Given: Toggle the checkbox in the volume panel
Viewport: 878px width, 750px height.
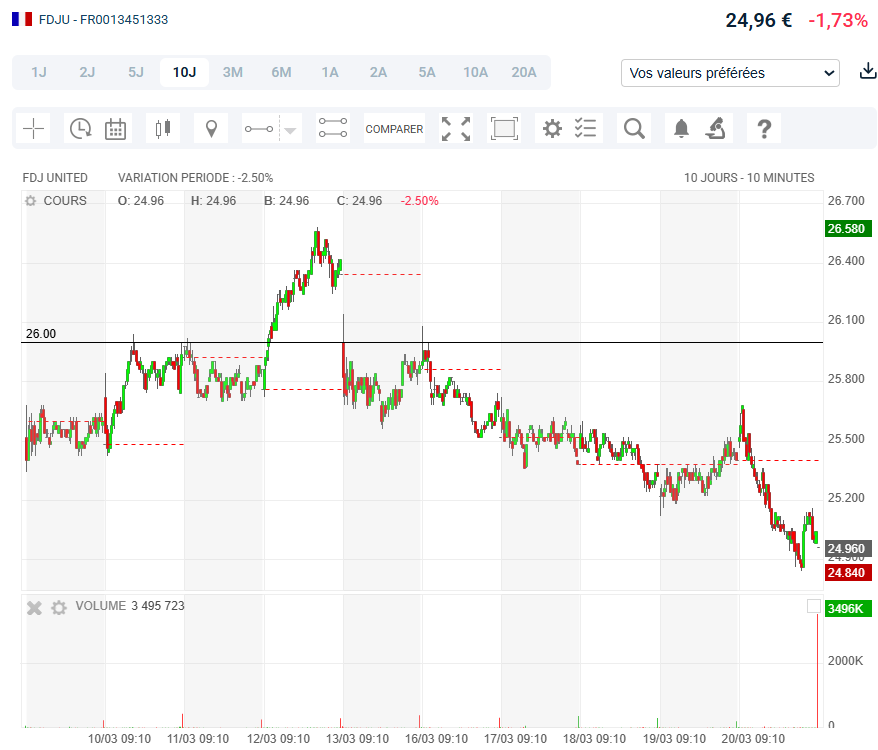Looking at the screenshot, I should tap(814, 607).
